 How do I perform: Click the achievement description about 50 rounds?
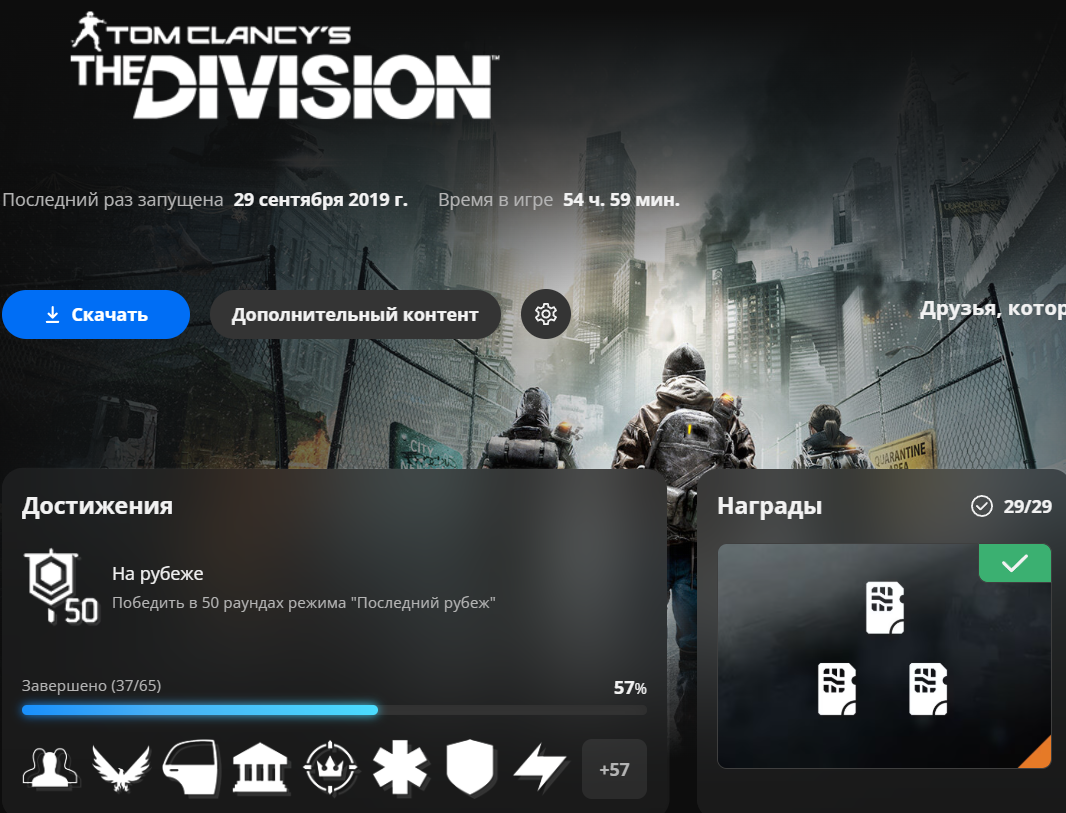click(304, 603)
